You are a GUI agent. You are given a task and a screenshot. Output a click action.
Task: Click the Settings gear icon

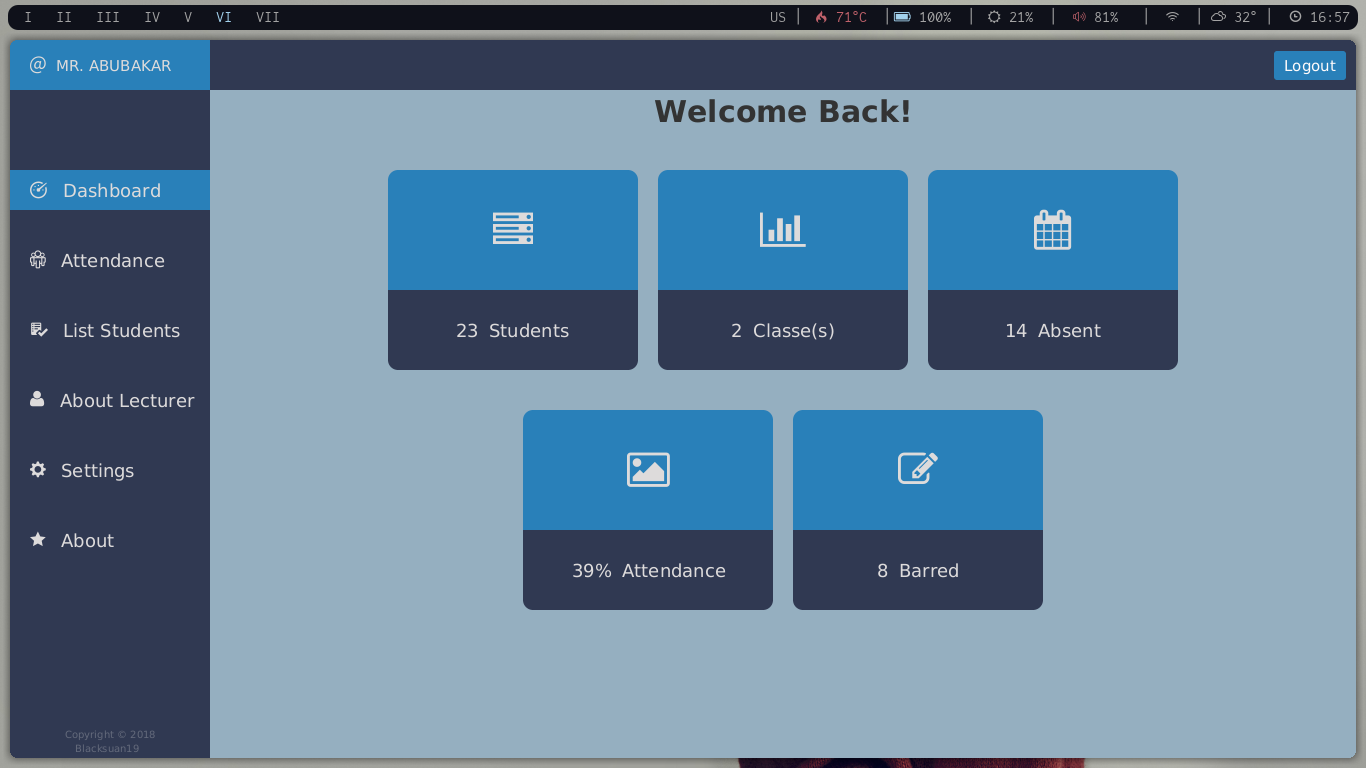(x=36, y=470)
